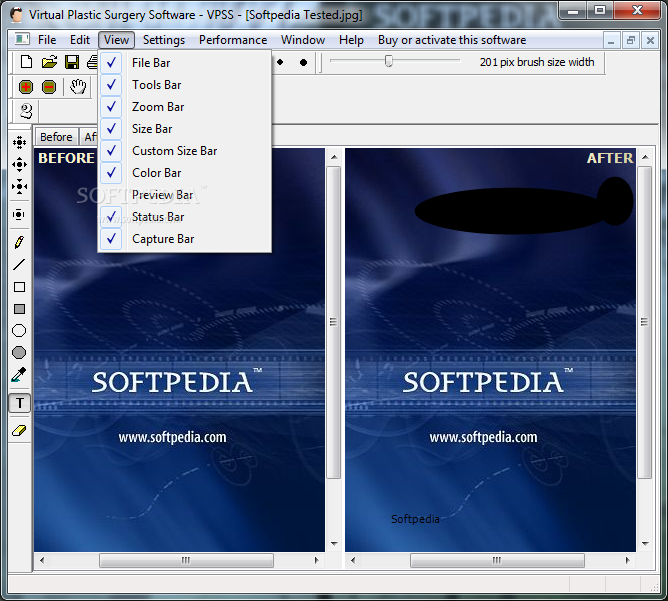The height and width of the screenshot is (601, 668).
Task: Select the pinch warp tool with clustered dots
Action: [x=19, y=142]
